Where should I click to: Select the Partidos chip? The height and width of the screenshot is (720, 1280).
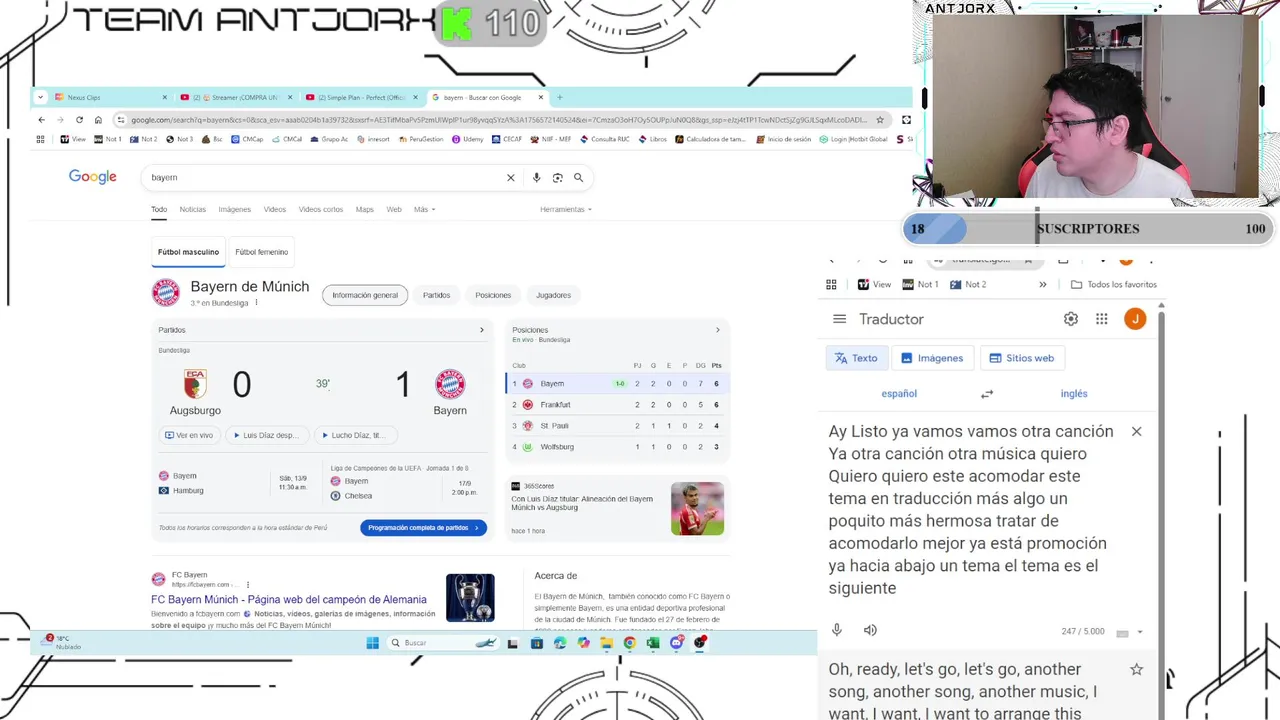[x=436, y=295]
